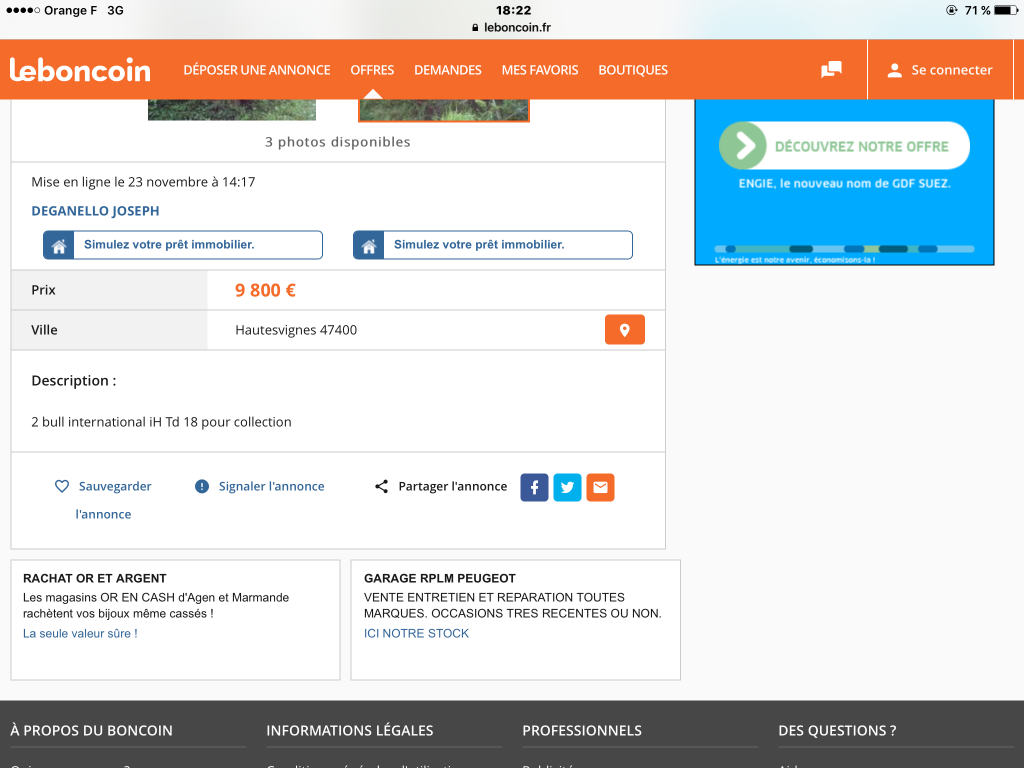Open ICI NOTRE STOCK link
The image size is (1024, 768).
click(x=417, y=633)
